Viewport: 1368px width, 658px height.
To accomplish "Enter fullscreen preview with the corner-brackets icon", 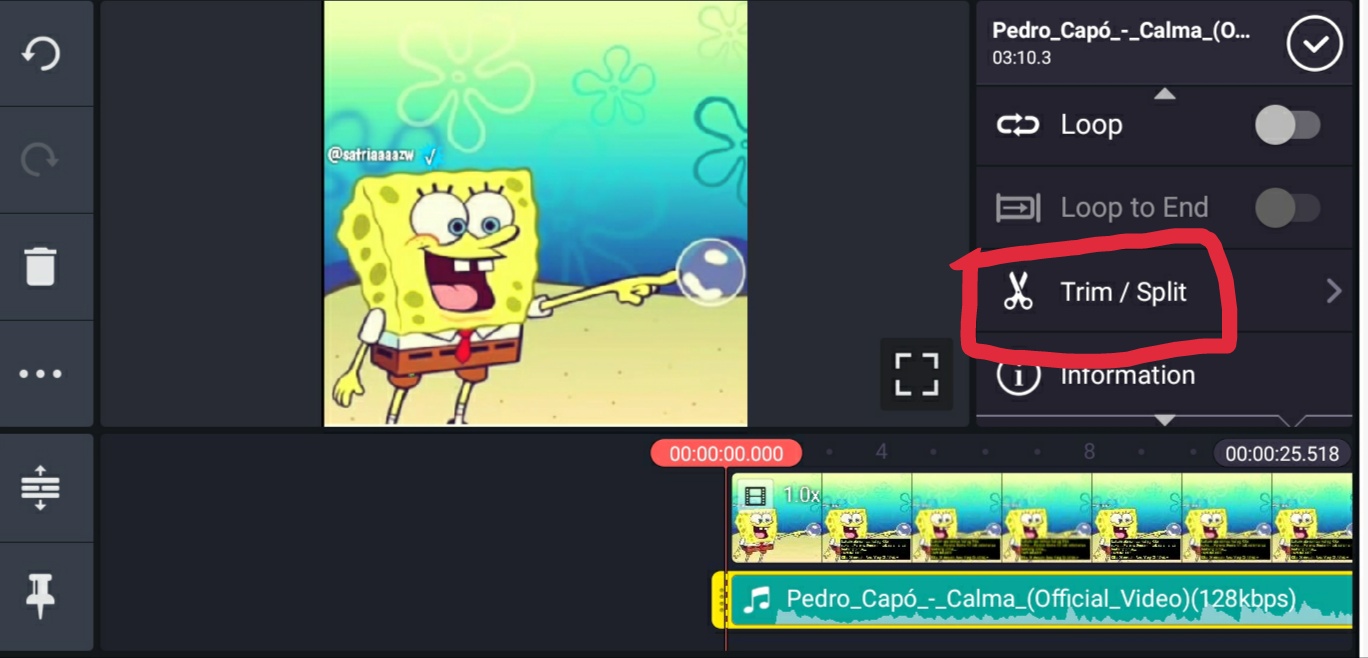I will [916, 374].
